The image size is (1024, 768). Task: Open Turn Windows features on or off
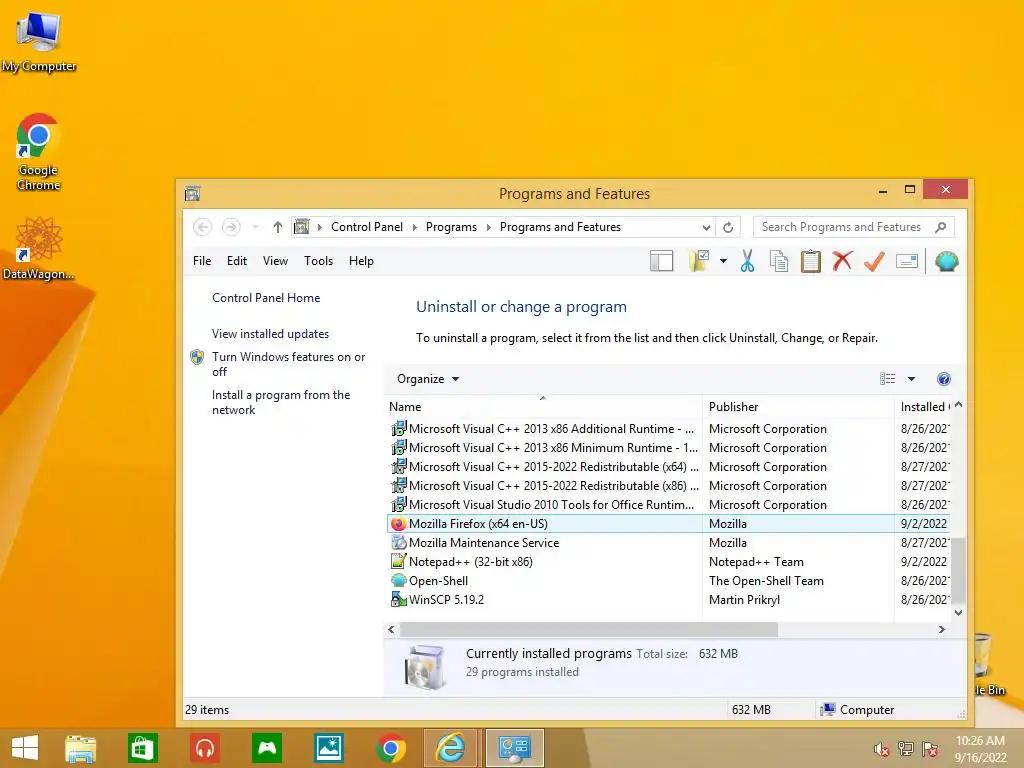pos(288,364)
